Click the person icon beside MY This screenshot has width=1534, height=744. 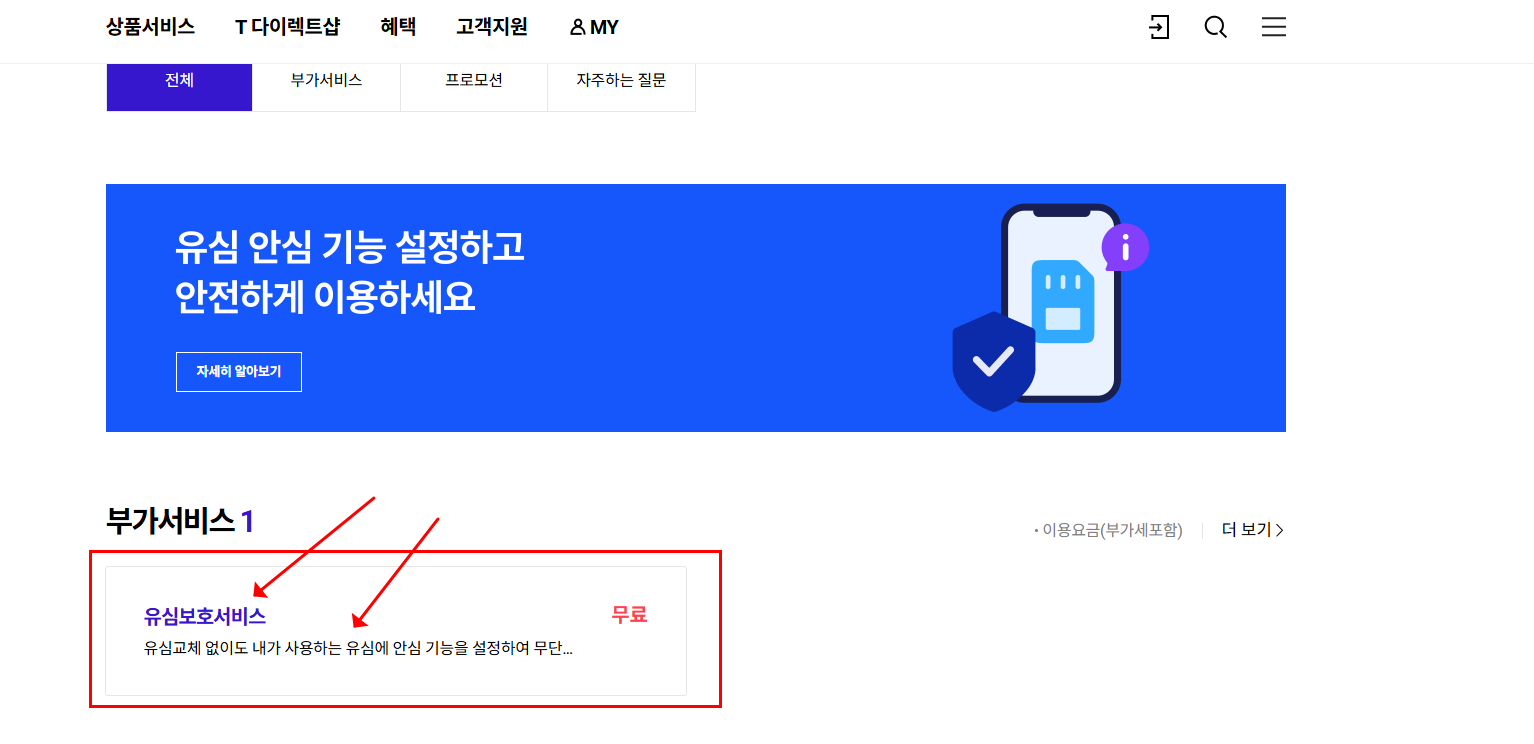tap(577, 28)
